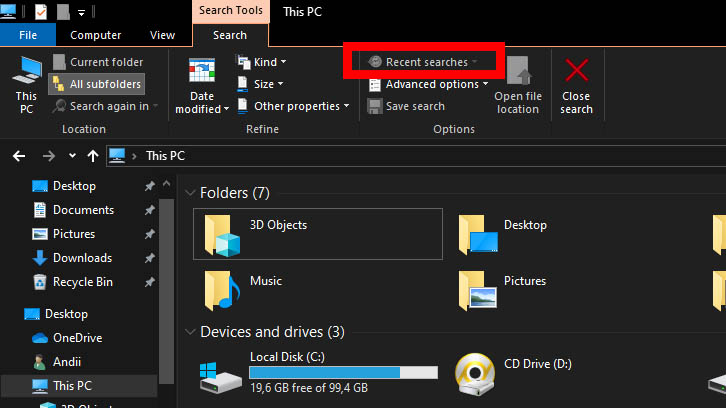Open OneDrive in navigation pane
726x408 pixels.
point(77,338)
